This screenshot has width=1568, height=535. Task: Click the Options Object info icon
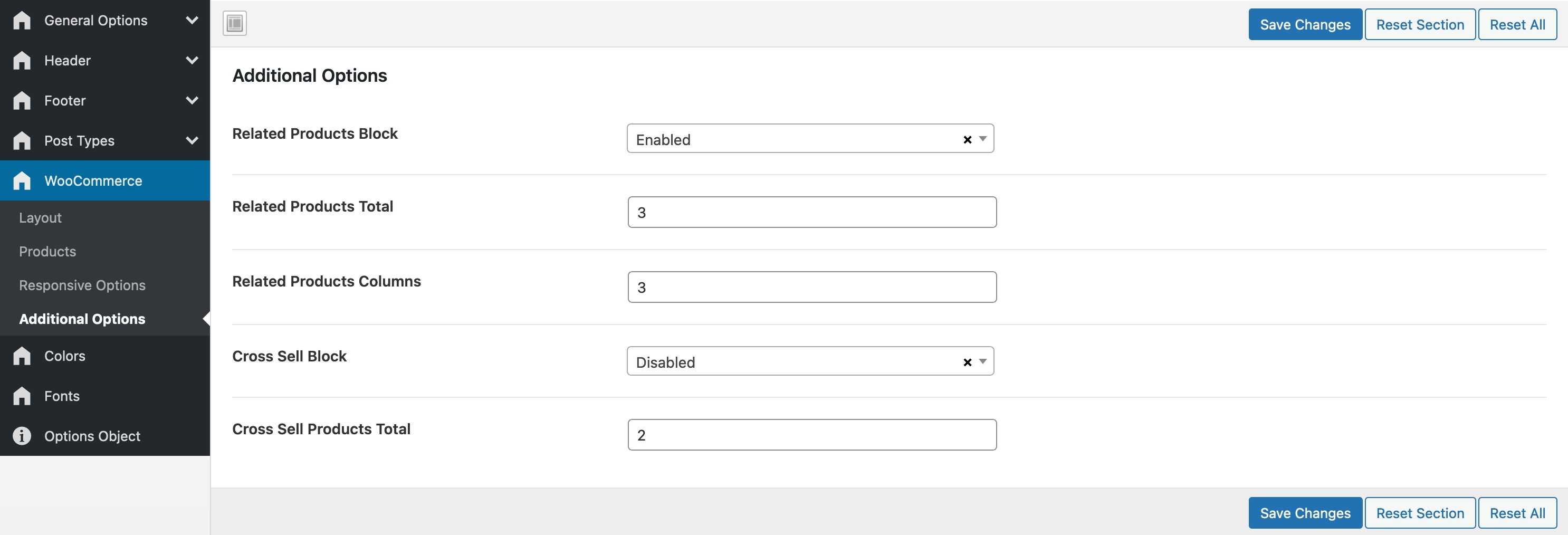[22, 436]
